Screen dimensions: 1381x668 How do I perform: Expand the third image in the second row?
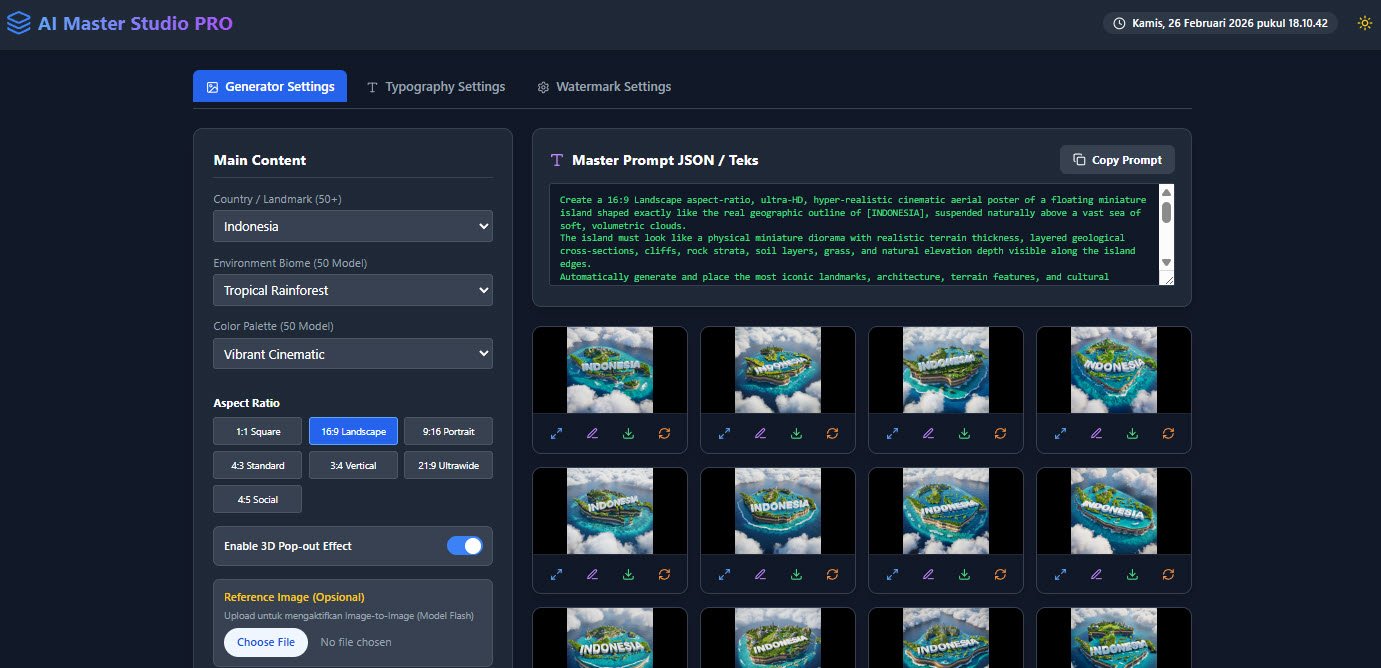pos(893,574)
